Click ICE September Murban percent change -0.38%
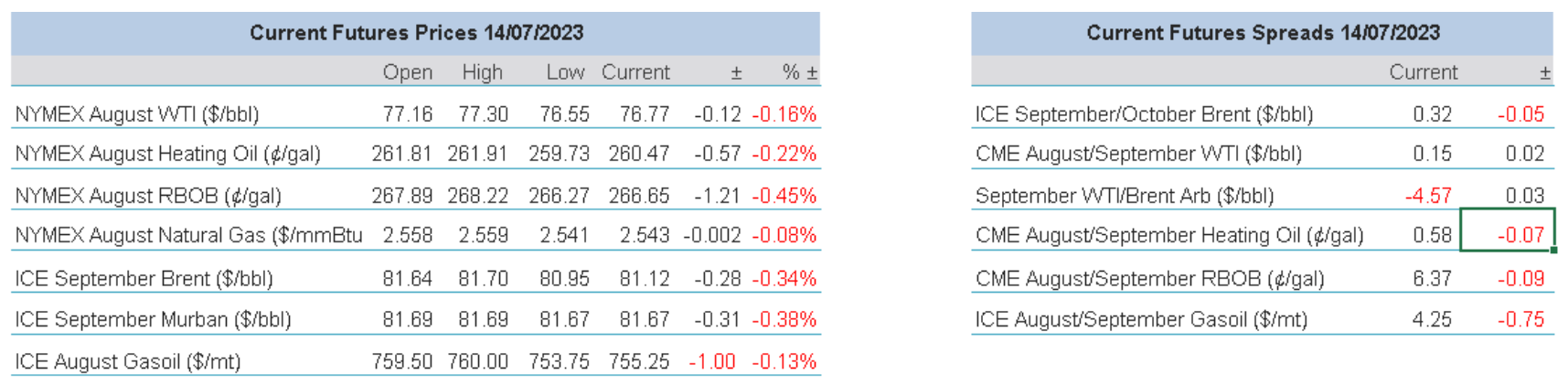 coord(784,319)
